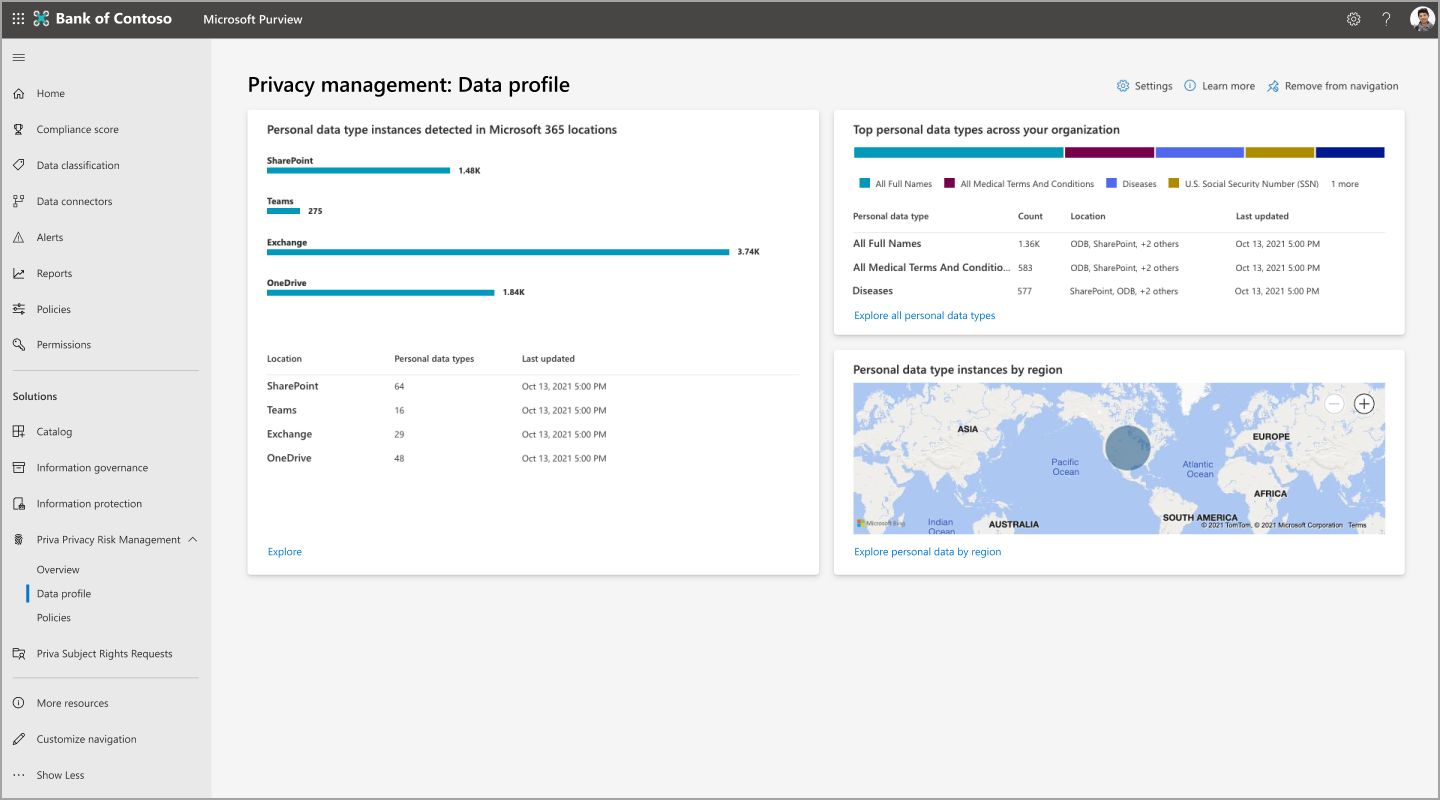Zoom out on the region map
The width and height of the screenshot is (1440, 800).
pos(1334,404)
